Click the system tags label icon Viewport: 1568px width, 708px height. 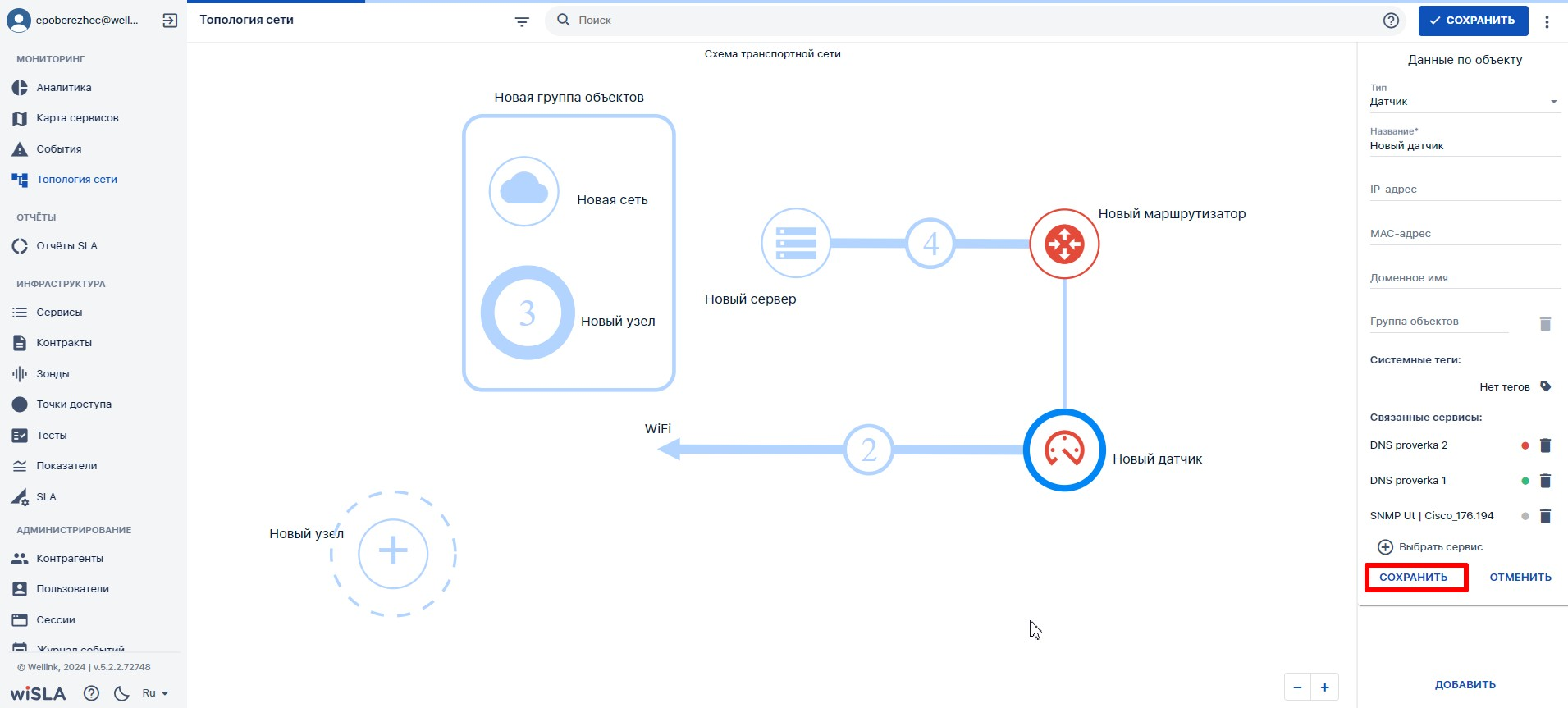click(1545, 386)
